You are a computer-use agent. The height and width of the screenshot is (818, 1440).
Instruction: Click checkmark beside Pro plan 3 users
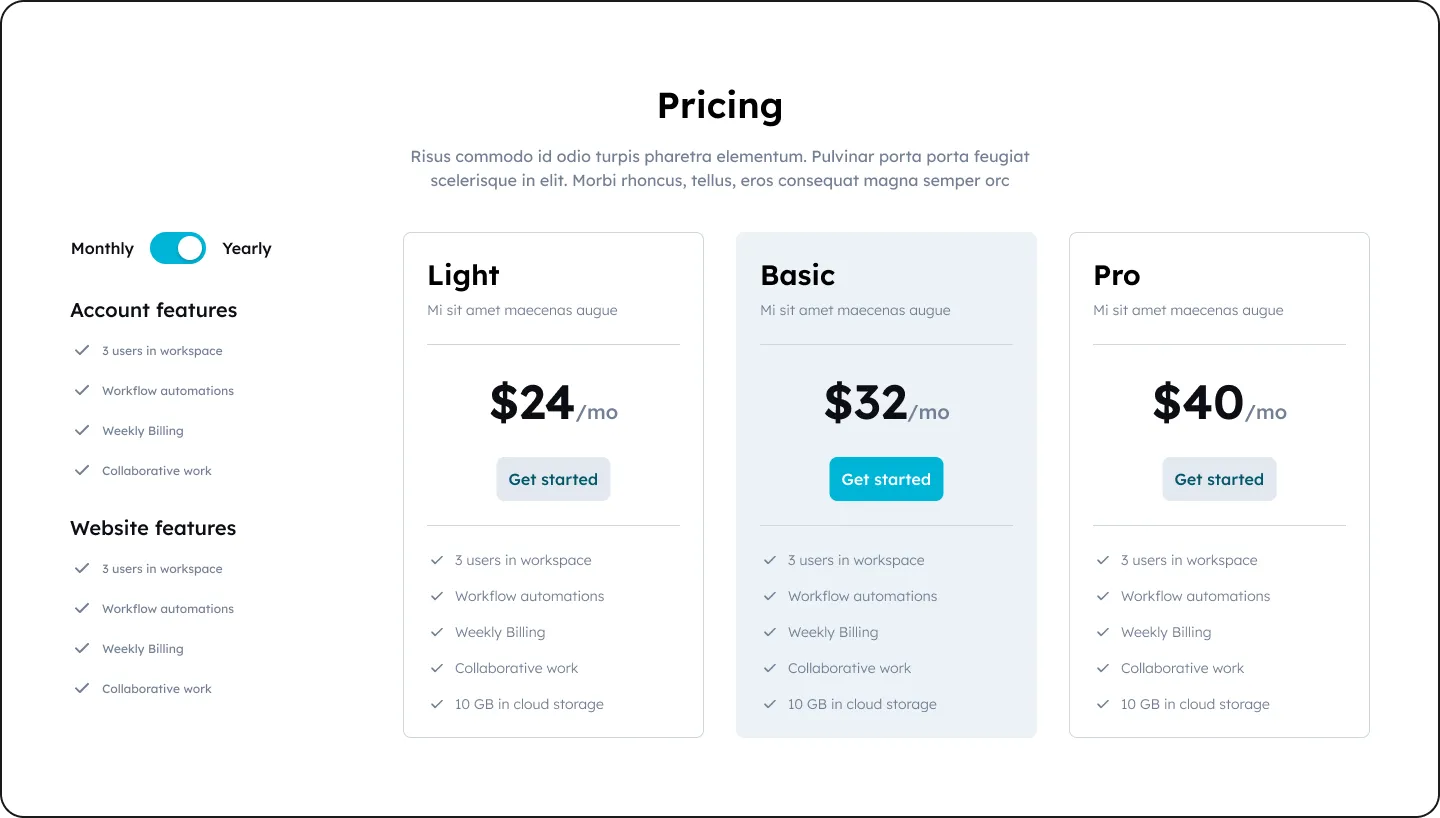coord(1103,560)
